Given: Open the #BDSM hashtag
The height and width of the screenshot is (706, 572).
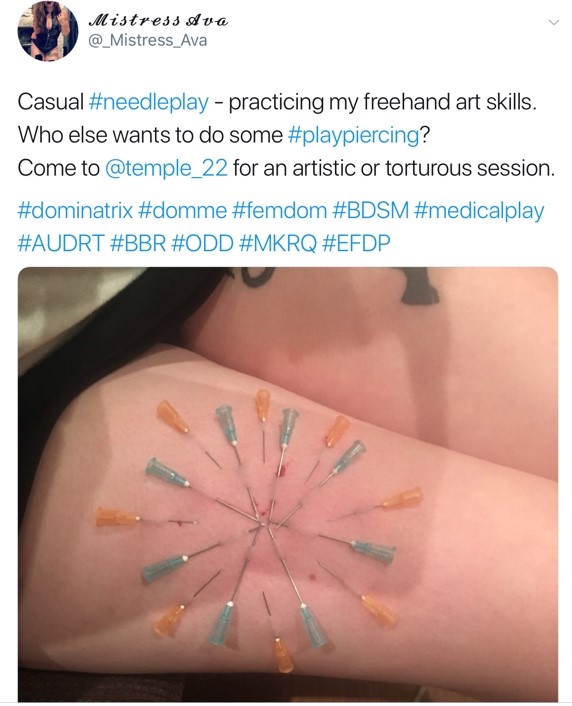Looking at the screenshot, I should coord(372,210).
